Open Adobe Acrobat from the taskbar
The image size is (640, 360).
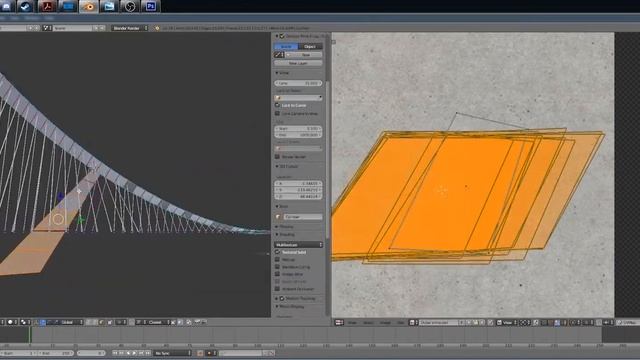point(47,6)
